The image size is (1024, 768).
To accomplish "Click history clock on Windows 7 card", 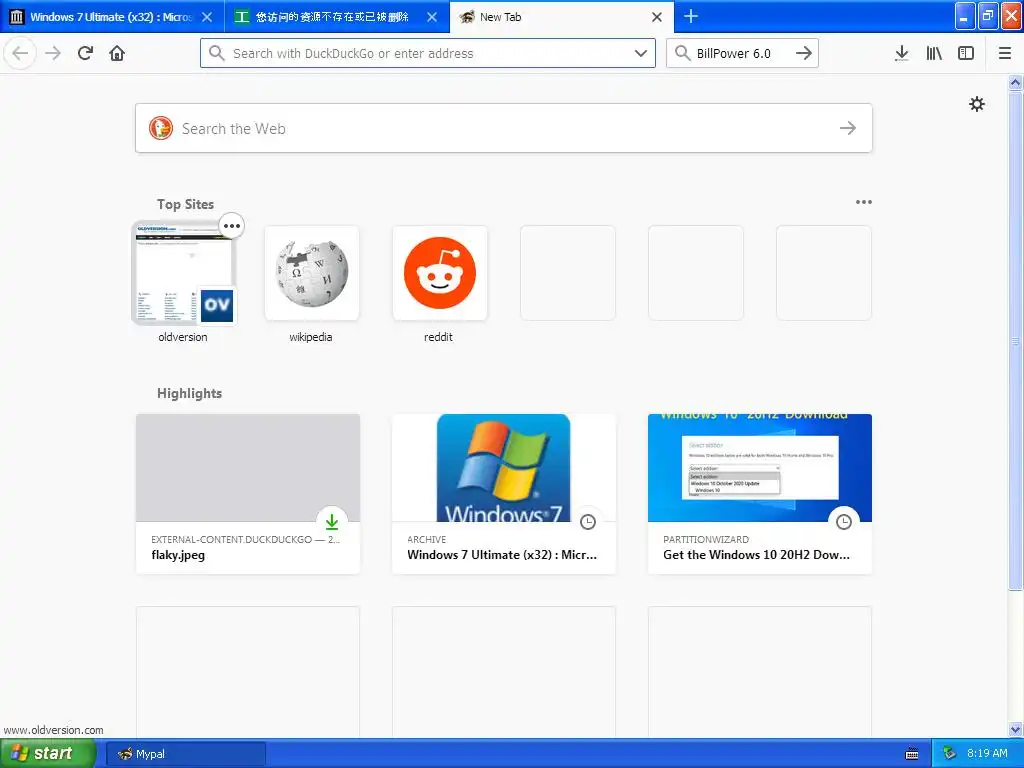I will (588, 521).
